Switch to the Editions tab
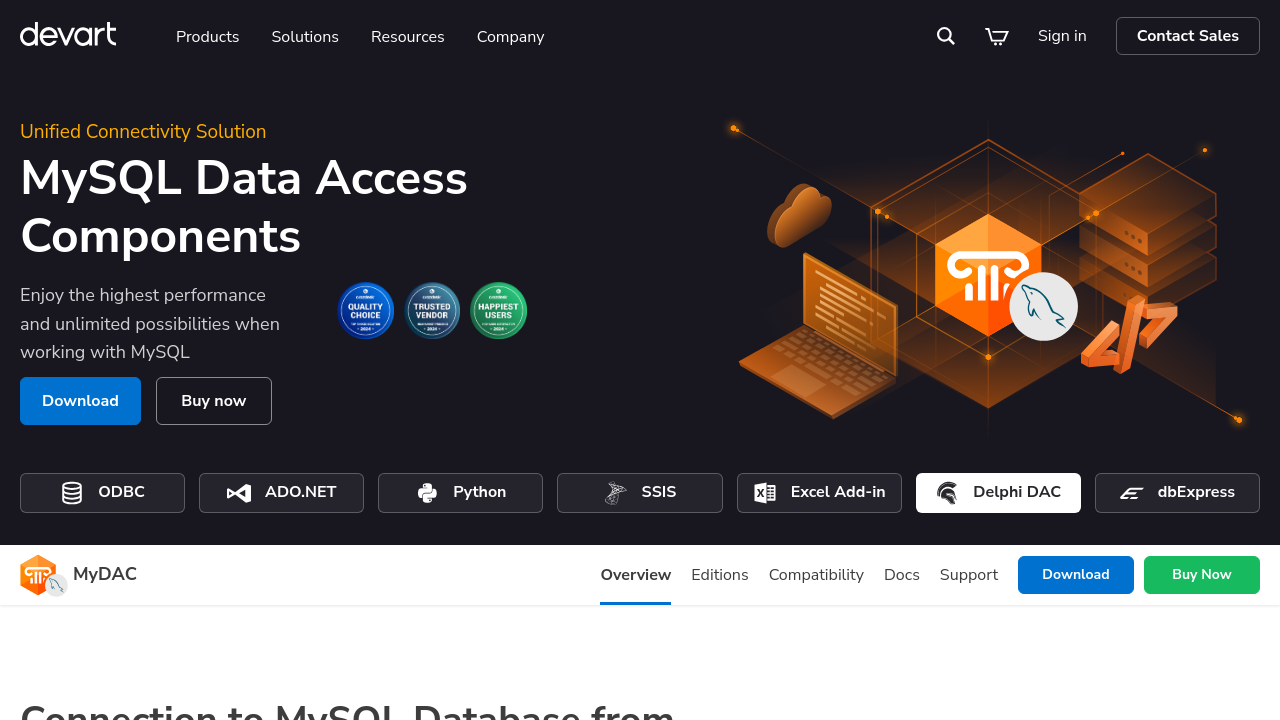1280x720 pixels. (720, 575)
